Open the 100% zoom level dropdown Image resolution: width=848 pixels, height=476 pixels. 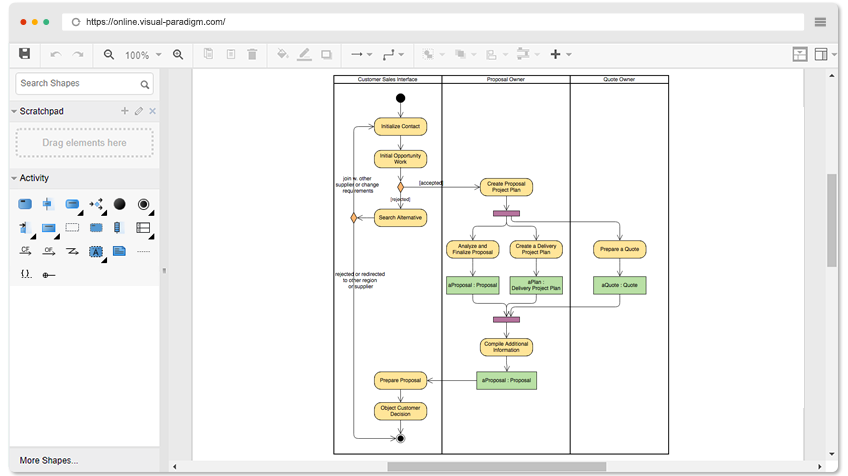[x=143, y=55]
